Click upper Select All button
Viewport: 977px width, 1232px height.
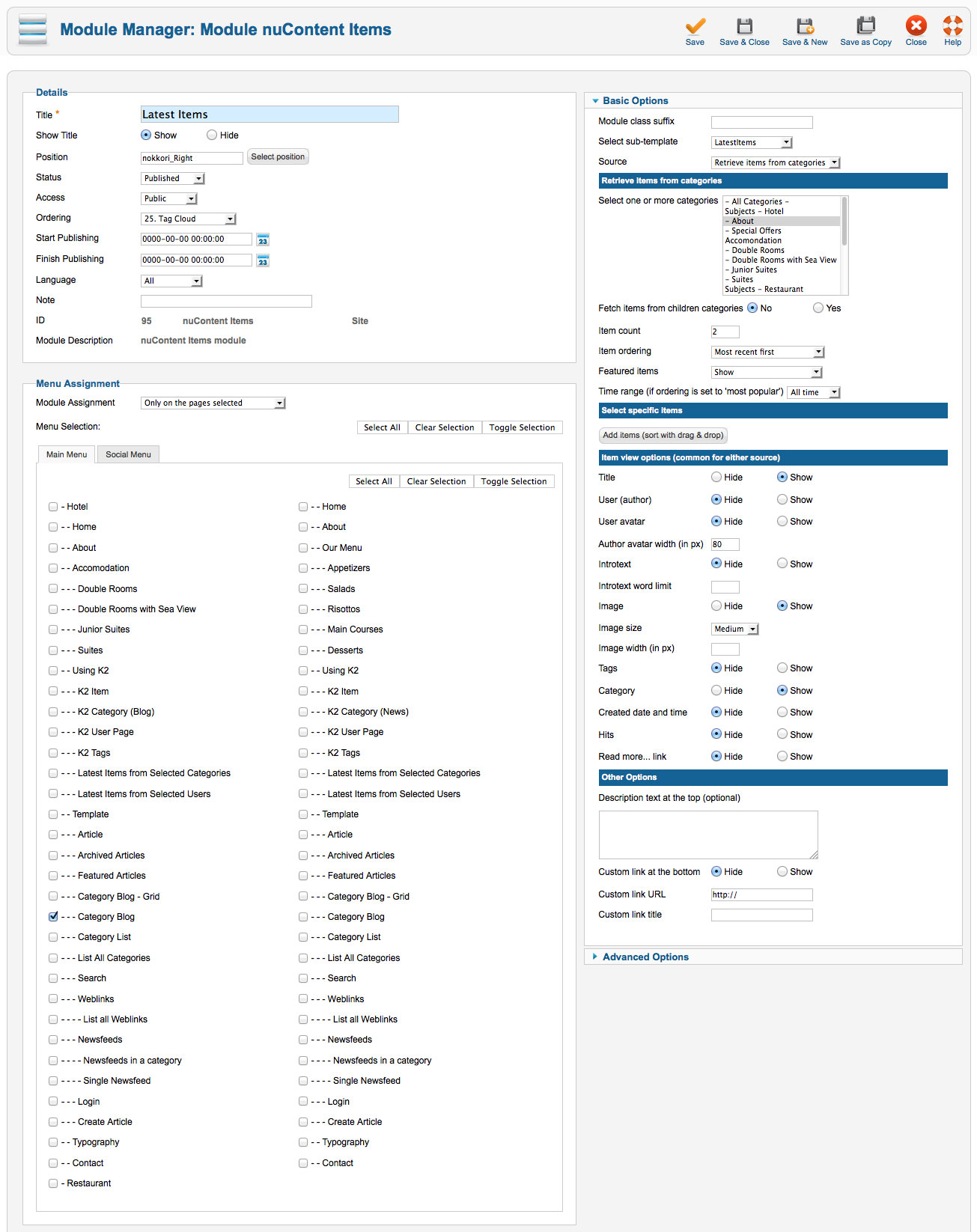[382, 427]
